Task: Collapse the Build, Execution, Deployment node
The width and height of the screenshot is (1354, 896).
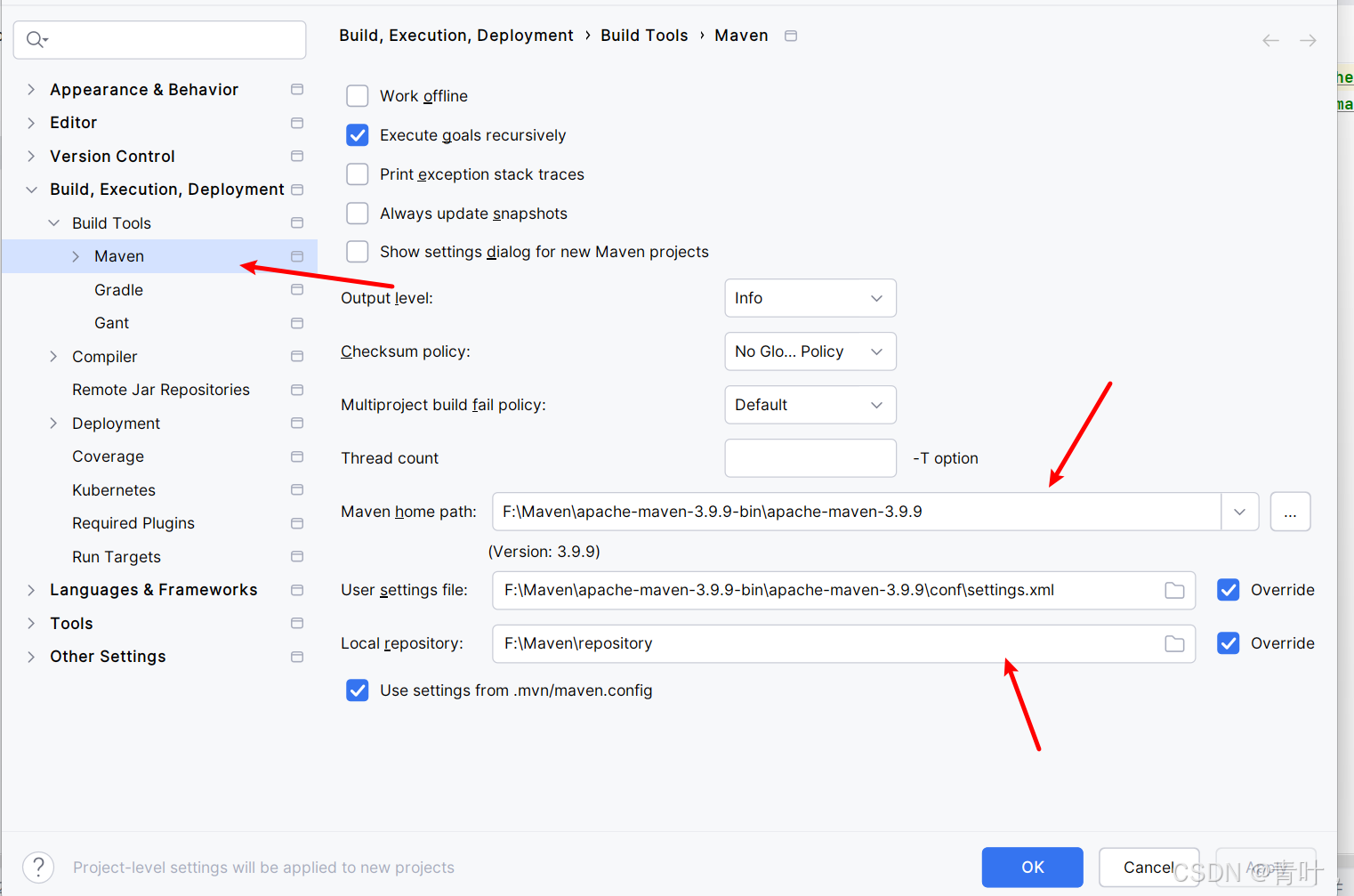Action: 31,190
